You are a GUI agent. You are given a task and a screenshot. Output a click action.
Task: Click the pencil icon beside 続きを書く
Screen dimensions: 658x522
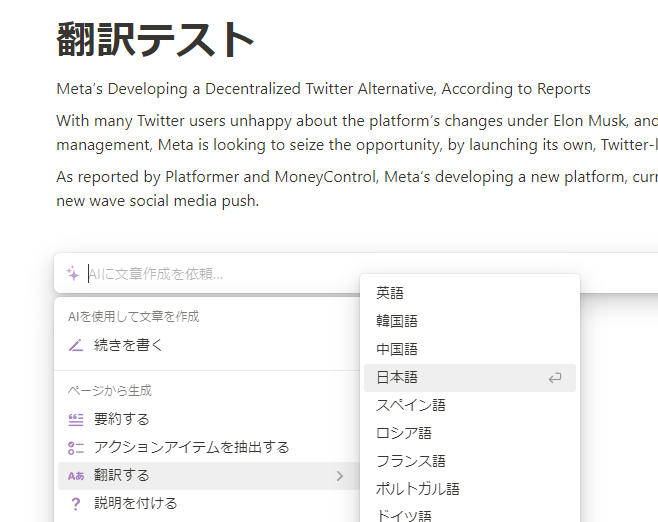pos(76,345)
